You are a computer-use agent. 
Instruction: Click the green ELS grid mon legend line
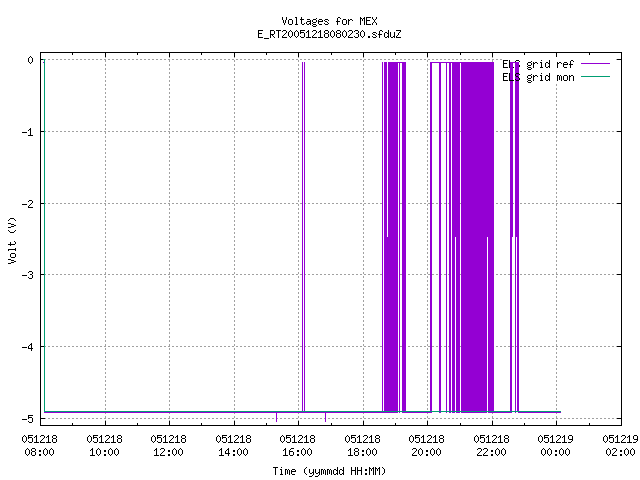click(x=595, y=76)
